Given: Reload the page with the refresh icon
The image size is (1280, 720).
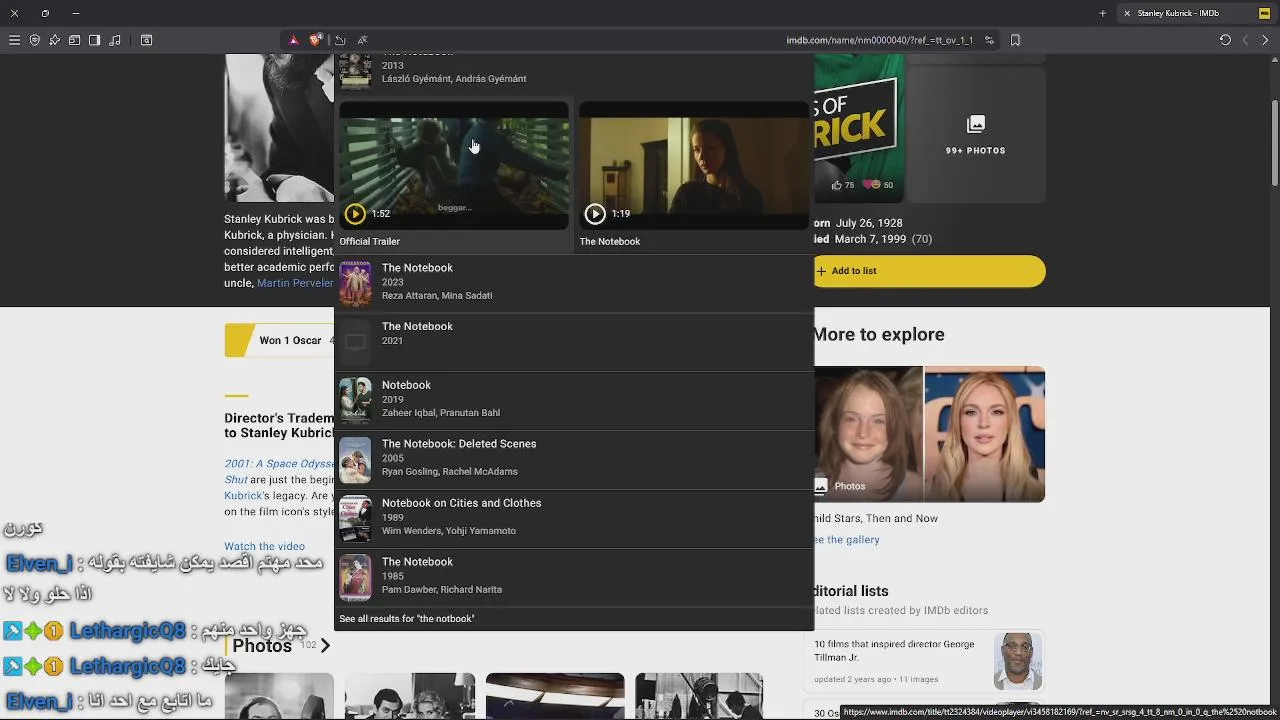Looking at the screenshot, I should point(1225,40).
